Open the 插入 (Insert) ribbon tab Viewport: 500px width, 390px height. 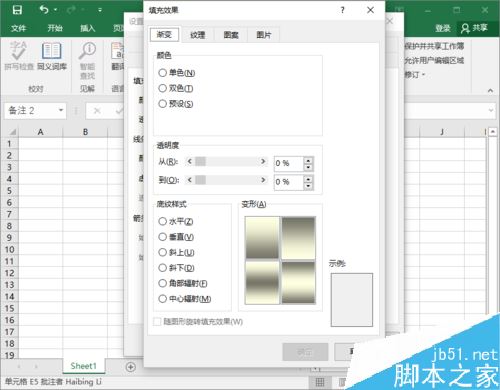[87, 28]
